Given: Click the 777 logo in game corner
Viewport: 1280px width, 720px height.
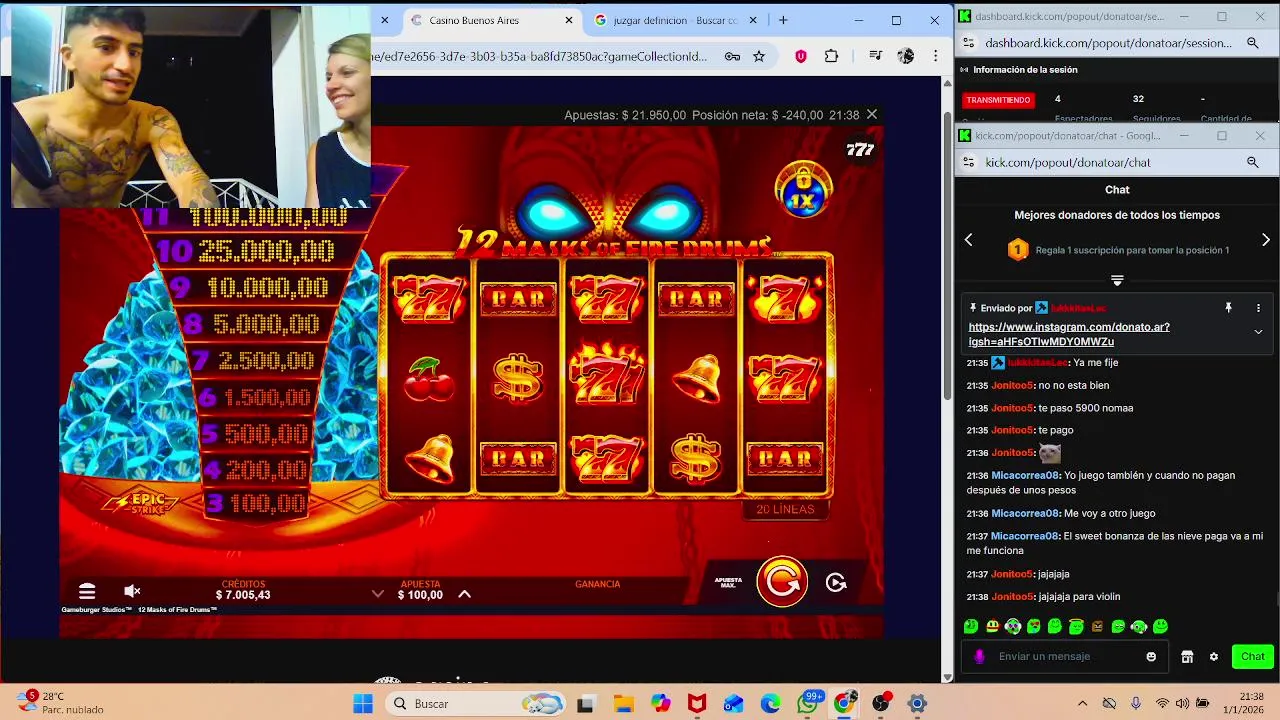Looking at the screenshot, I should [860, 150].
